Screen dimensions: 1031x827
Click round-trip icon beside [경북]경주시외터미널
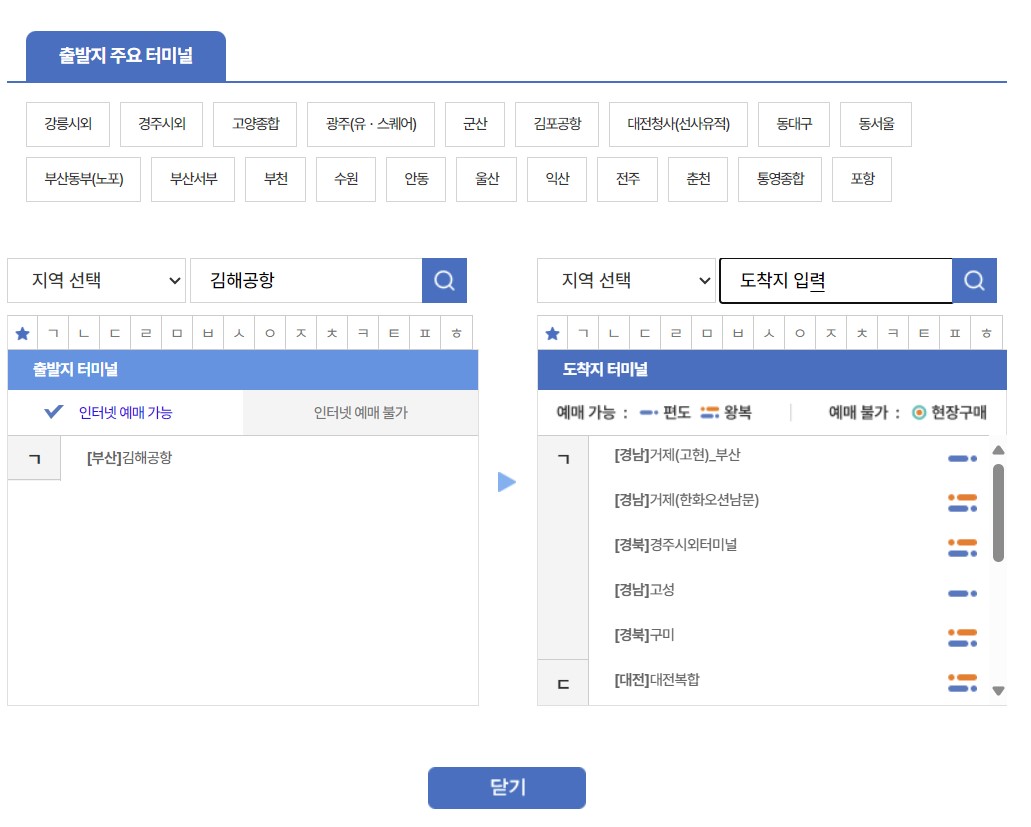(963, 548)
